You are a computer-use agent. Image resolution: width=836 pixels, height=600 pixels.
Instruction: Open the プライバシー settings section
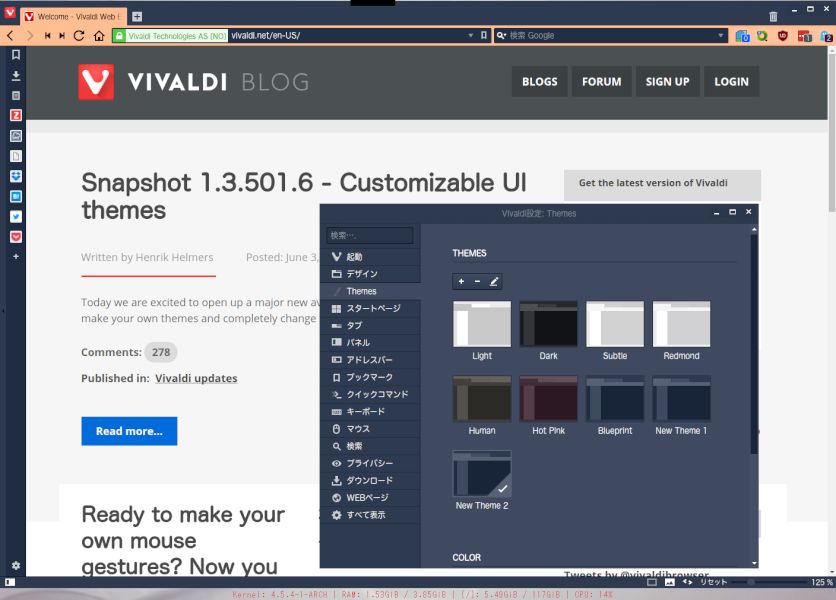[370, 463]
